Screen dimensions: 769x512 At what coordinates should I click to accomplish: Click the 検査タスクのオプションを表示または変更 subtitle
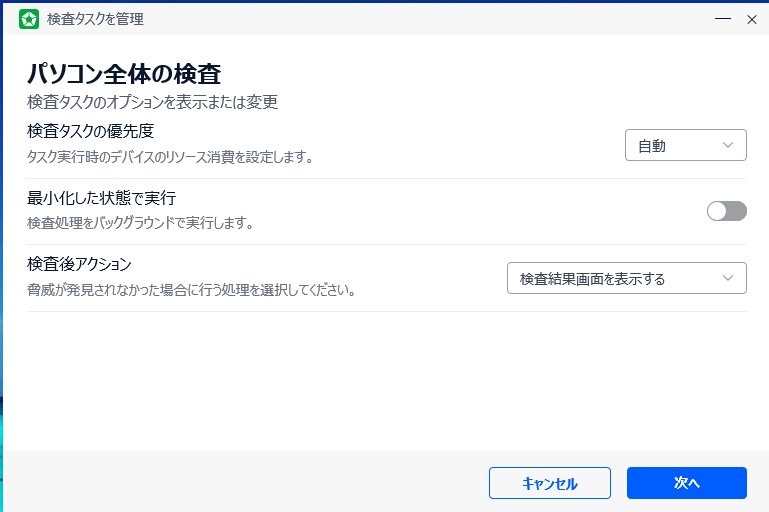click(152, 101)
